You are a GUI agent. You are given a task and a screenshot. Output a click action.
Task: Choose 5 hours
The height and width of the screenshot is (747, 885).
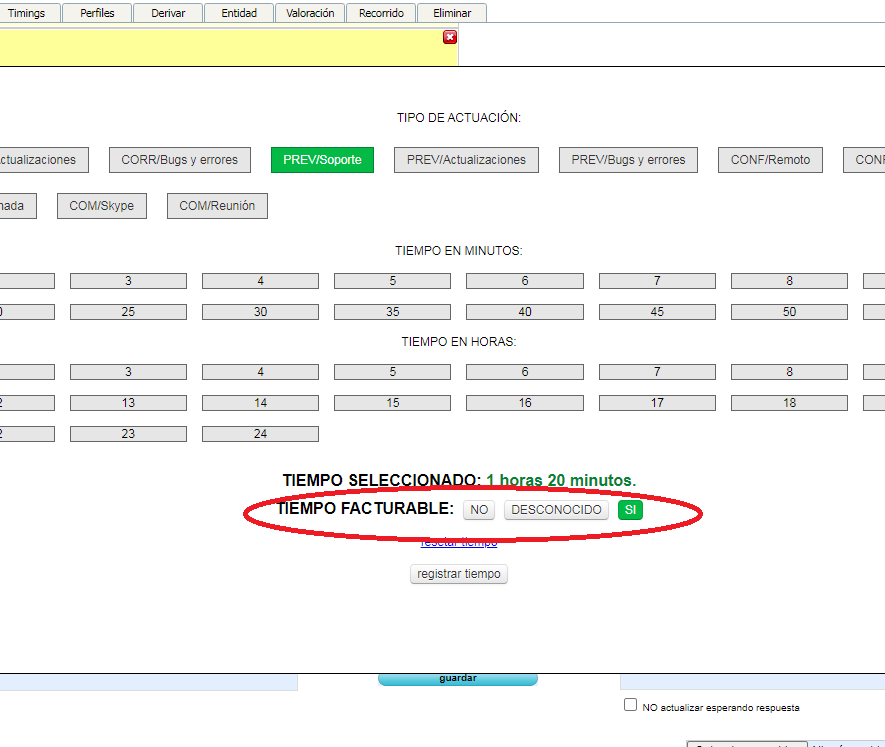pos(392,372)
